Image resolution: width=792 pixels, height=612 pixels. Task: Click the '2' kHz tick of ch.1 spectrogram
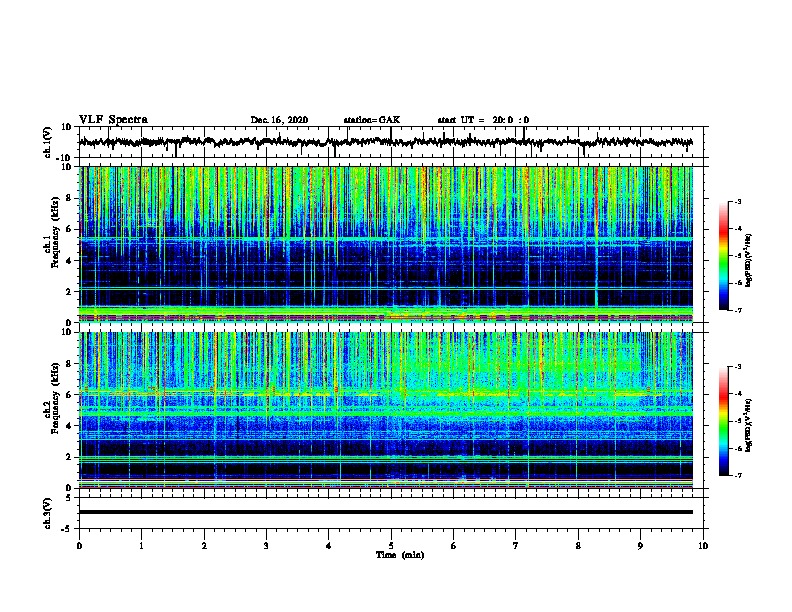[x=69, y=292]
